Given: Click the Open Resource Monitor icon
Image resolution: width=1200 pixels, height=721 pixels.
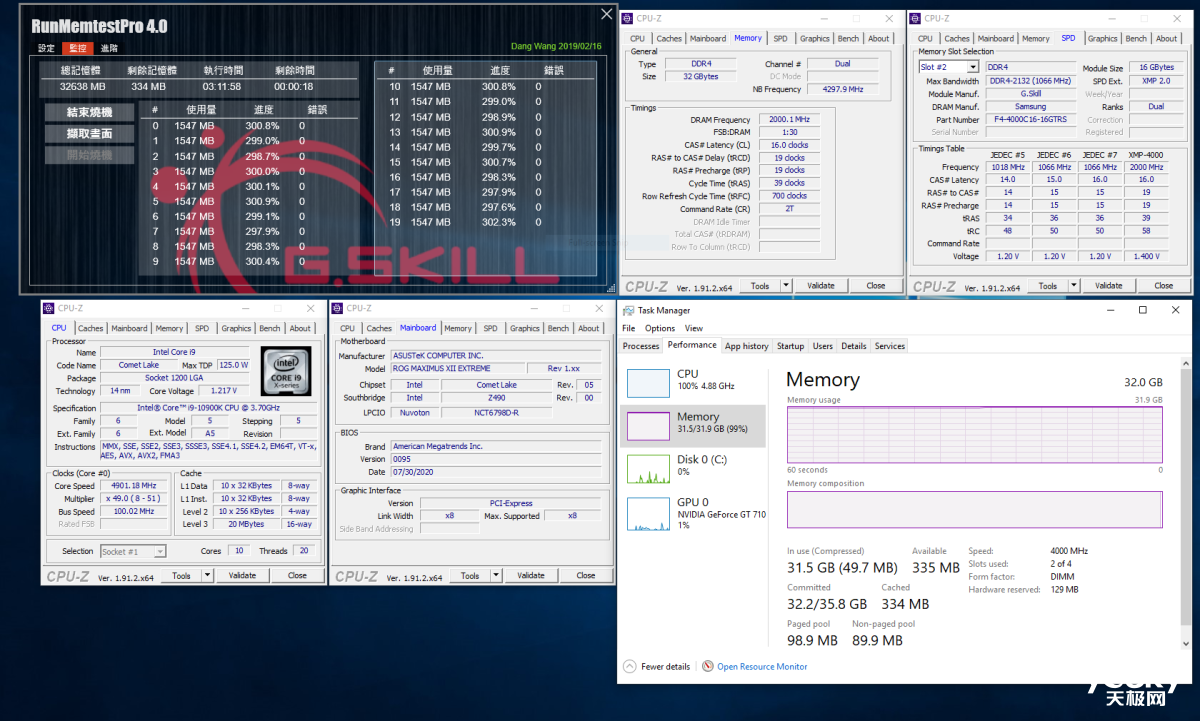Looking at the screenshot, I should 708,666.
